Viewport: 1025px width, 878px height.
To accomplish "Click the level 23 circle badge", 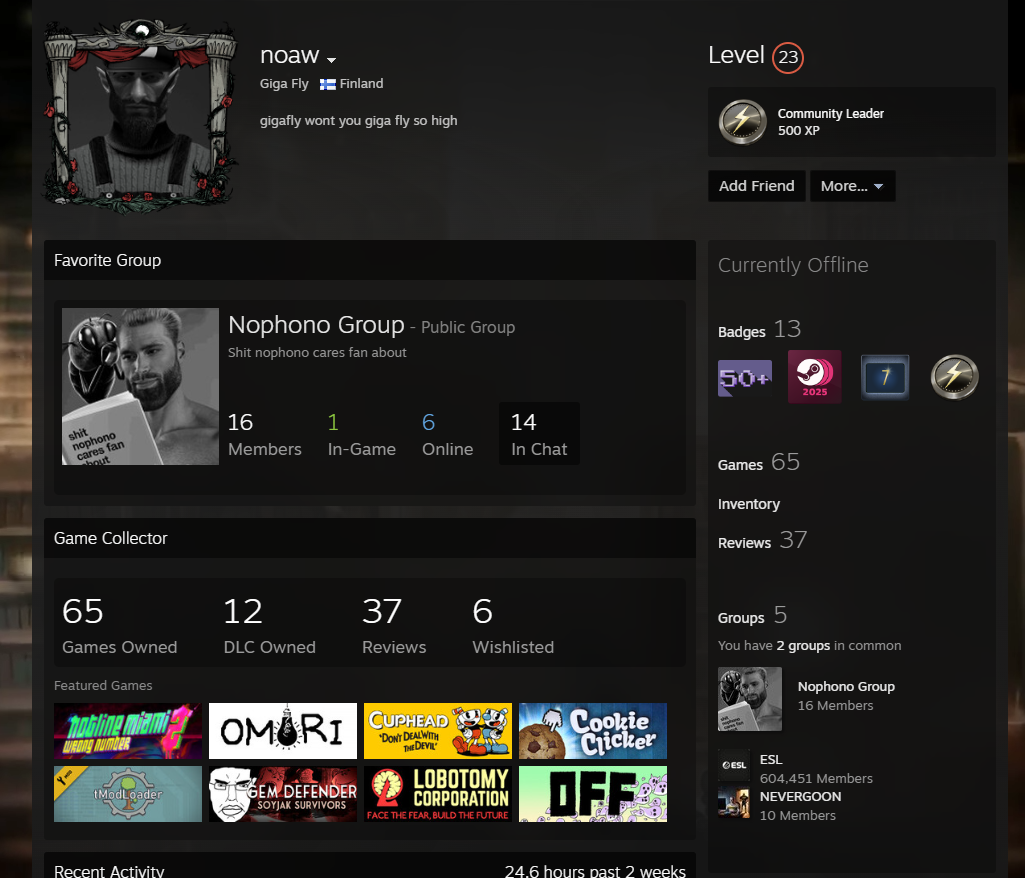I will coord(788,57).
